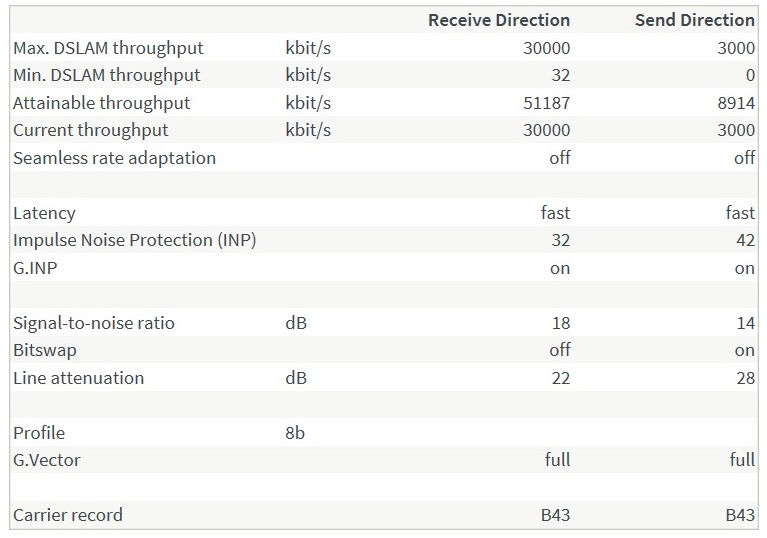This screenshot has width=767, height=538.
Task: Click the Signal-to-noise ratio label
Action: [93, 323]
